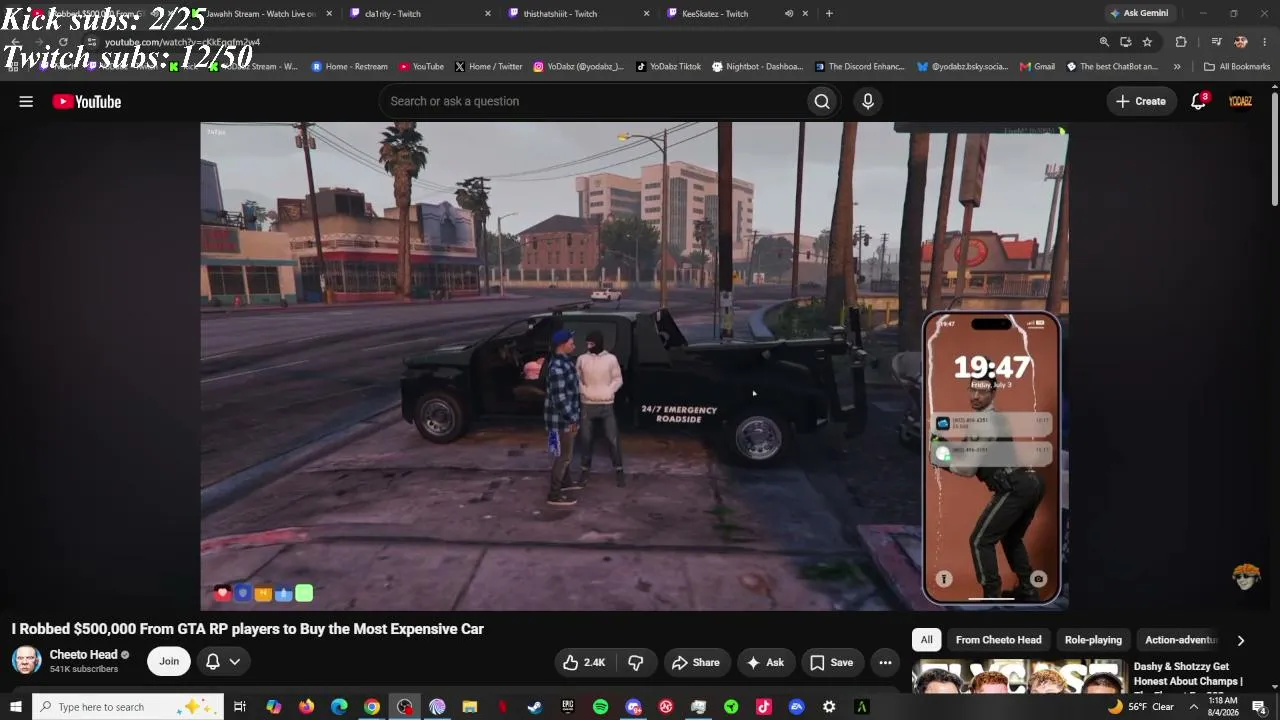The height and width of the screenshot is (720, 1280).
Task: Click the YouTube search magnifier button
Action: click(822, 101)
